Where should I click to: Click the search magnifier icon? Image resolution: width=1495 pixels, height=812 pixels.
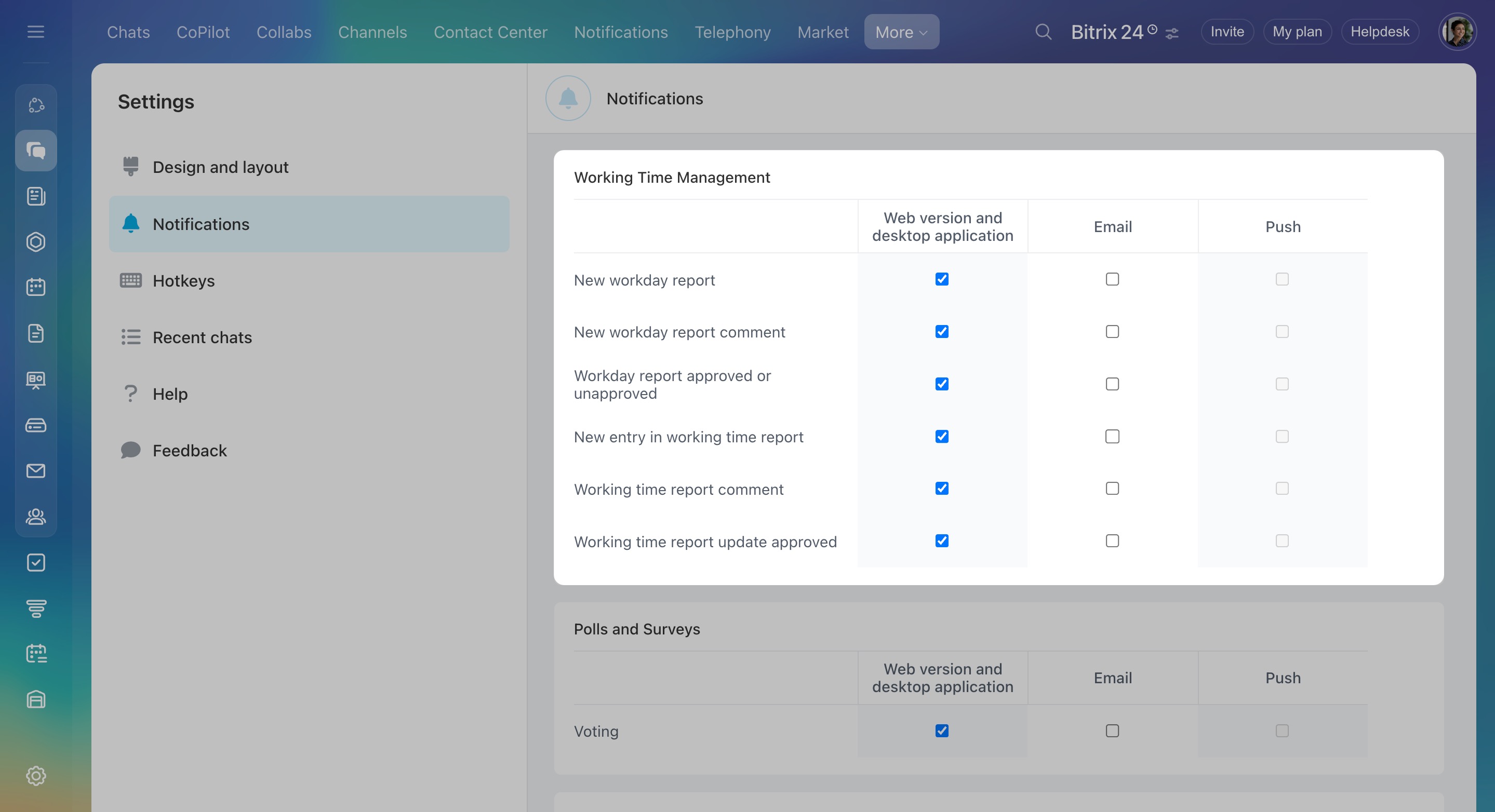1043,31
